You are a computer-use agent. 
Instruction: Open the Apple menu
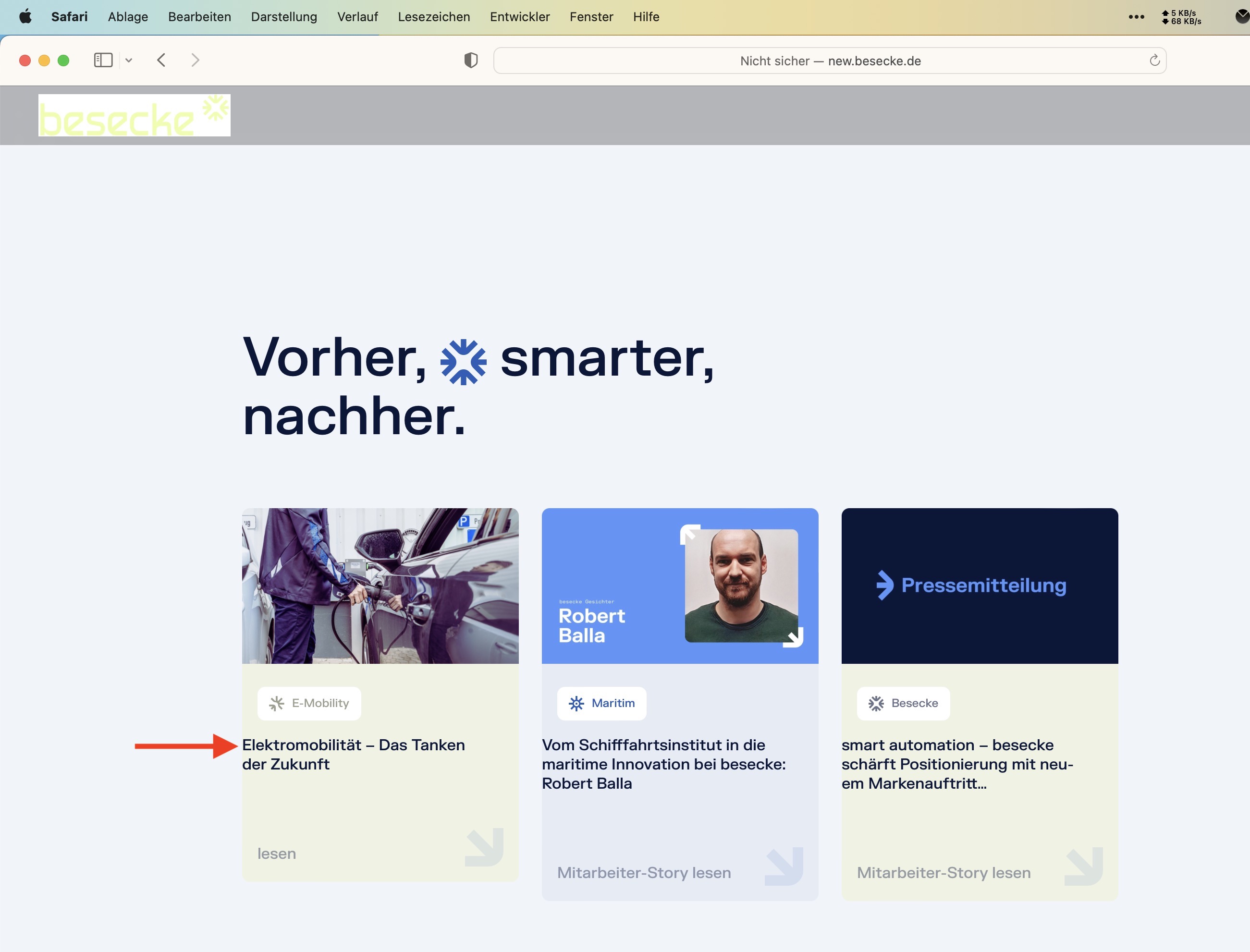click(x=25, y=16)
